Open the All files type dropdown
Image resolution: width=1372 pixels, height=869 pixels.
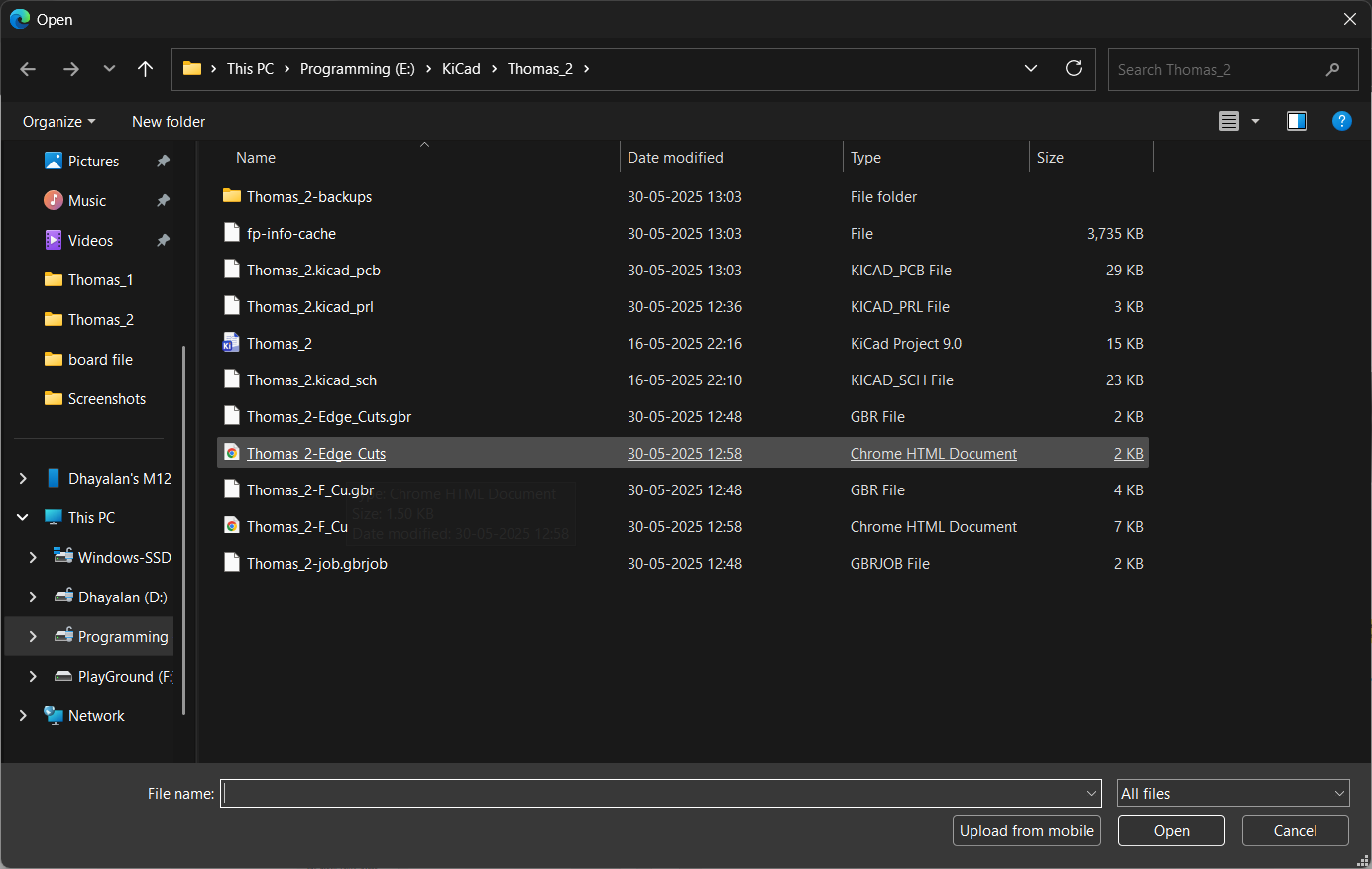(x=1233, y=793)
